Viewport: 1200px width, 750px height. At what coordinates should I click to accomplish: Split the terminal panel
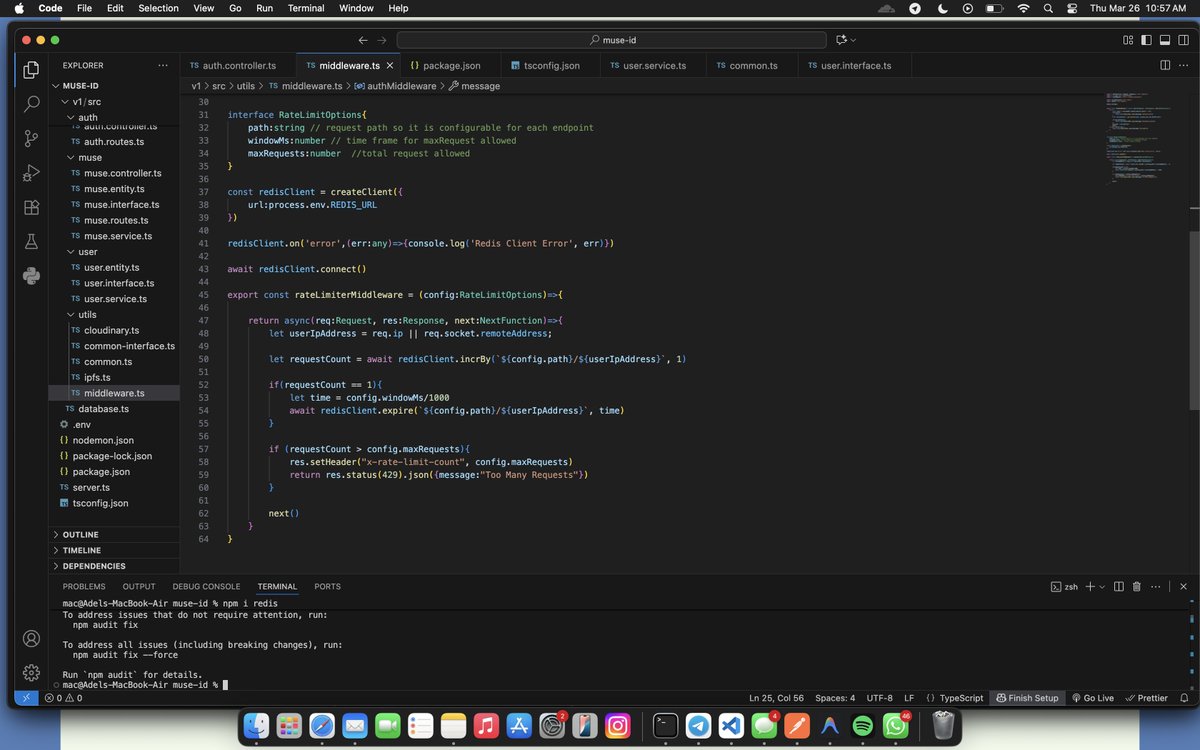1118,587
